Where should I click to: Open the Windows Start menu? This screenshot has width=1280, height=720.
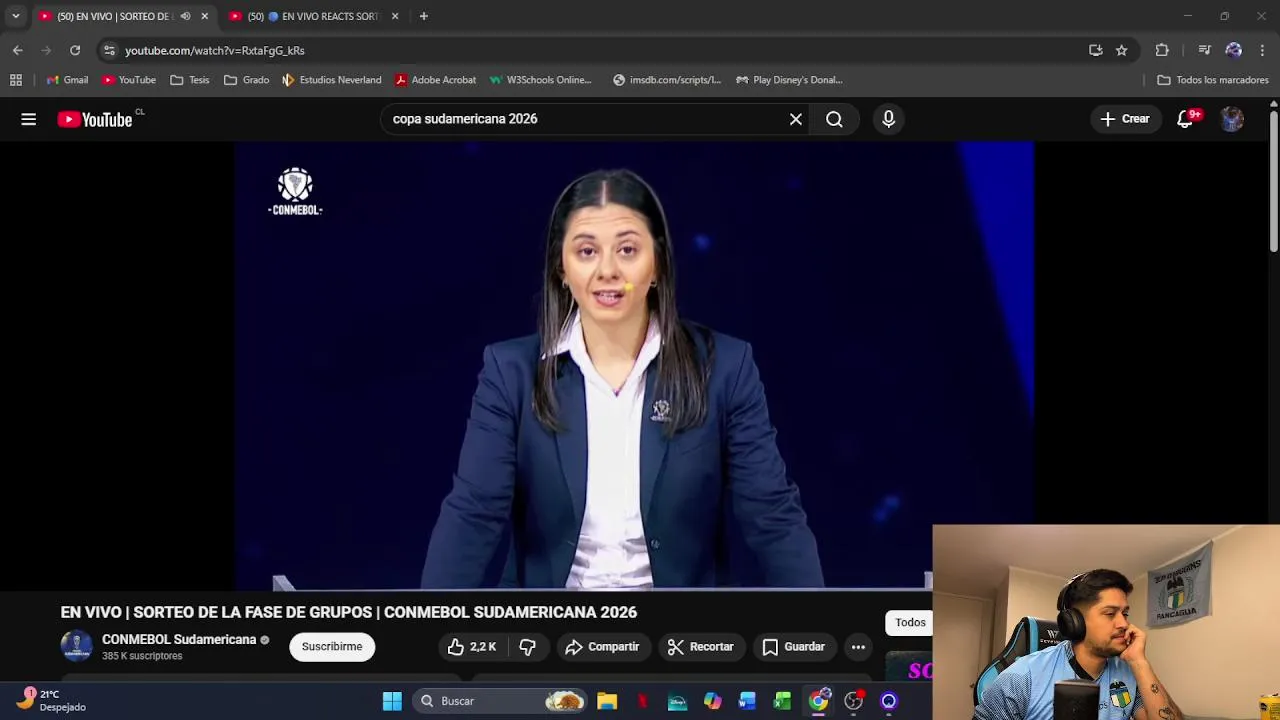pyautogui.click(x=392, y=701)
